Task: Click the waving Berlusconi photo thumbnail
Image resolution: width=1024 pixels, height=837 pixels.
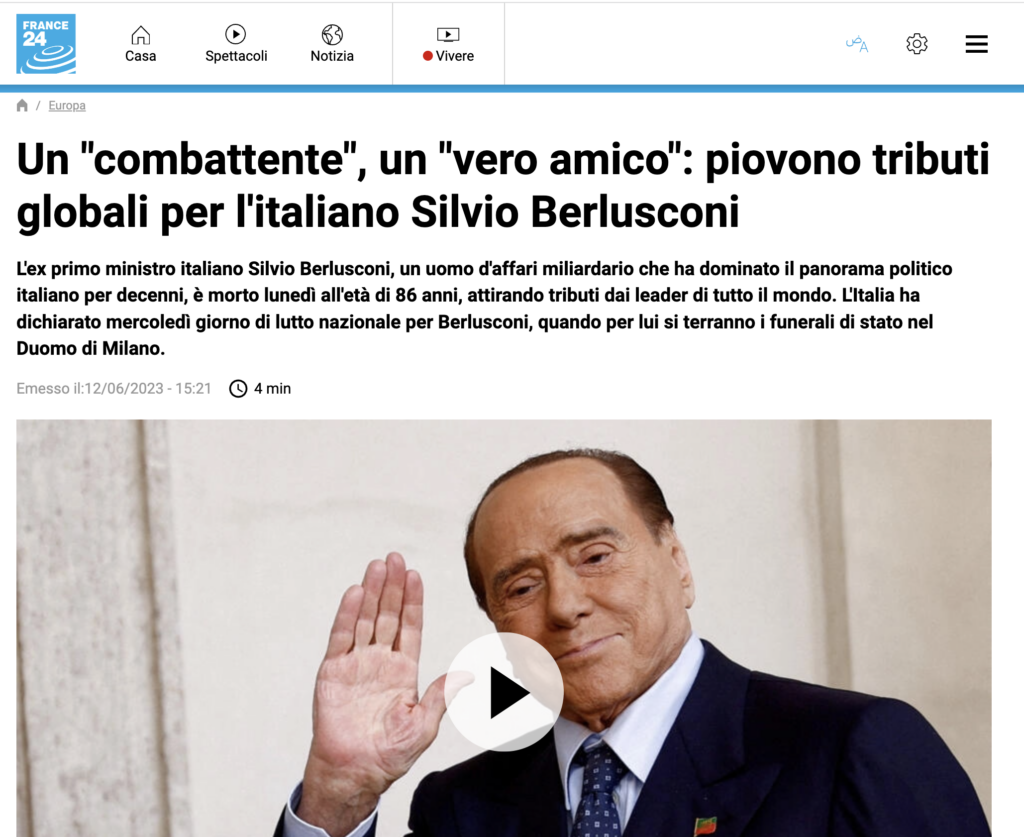Action: coord(504,627)
